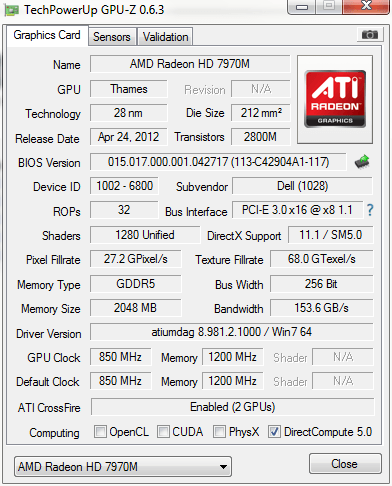Select the Graphics Card tab
Viewport: 392px width, 486px height.
pos(47,35)
